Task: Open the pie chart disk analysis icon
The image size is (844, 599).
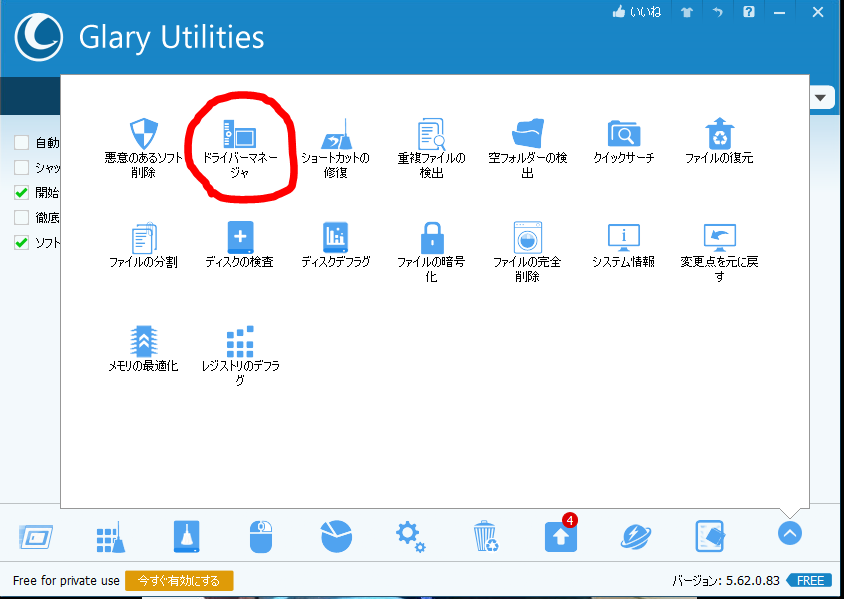Action: pyautogui.click(x=336, y=536)
